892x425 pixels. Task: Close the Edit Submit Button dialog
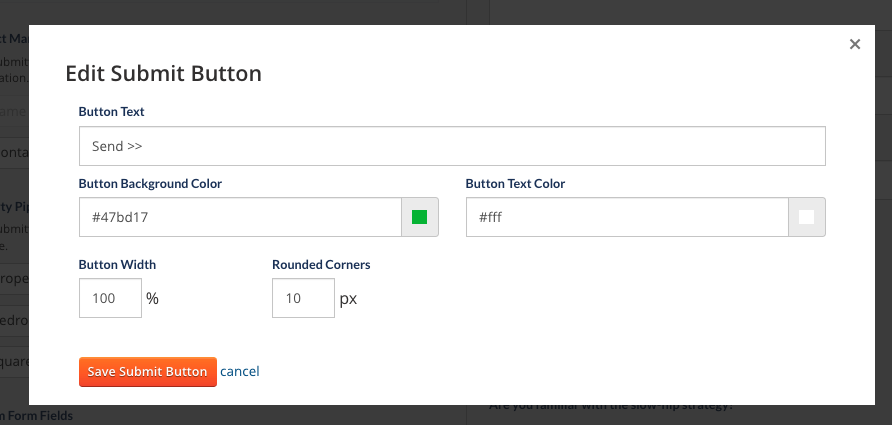pyautogui.click(x=854, y=44)
